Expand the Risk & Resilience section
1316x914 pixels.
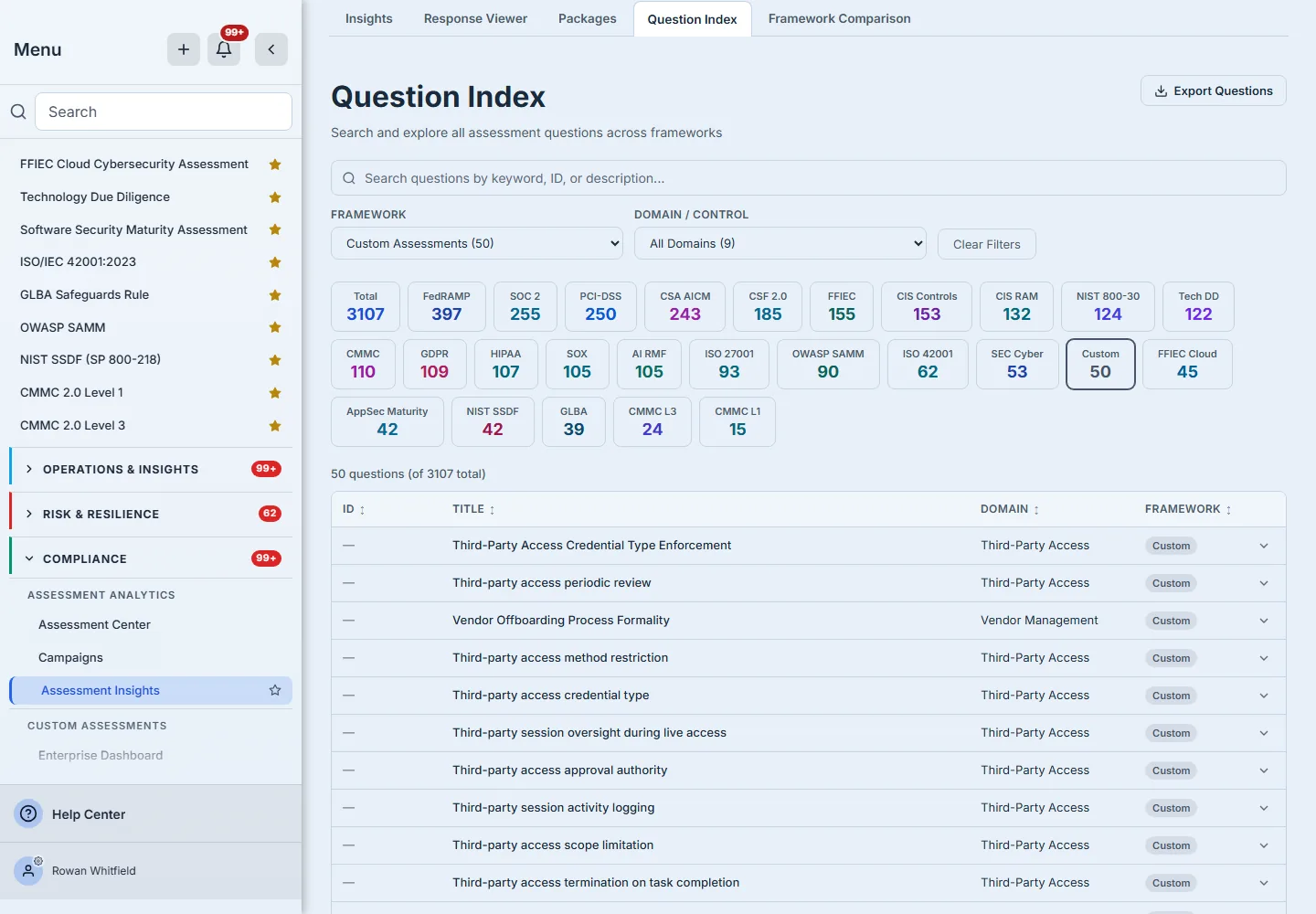151,514
